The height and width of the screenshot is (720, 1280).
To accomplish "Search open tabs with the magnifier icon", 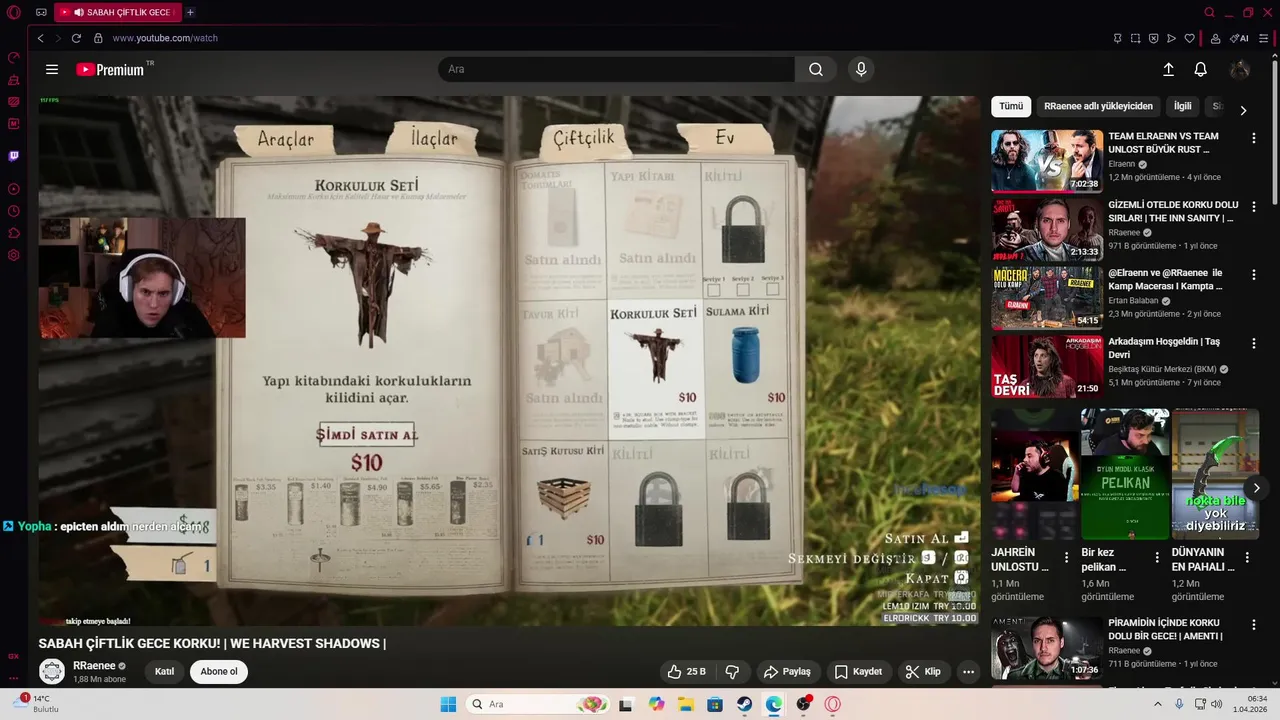I will (1209, 12).
